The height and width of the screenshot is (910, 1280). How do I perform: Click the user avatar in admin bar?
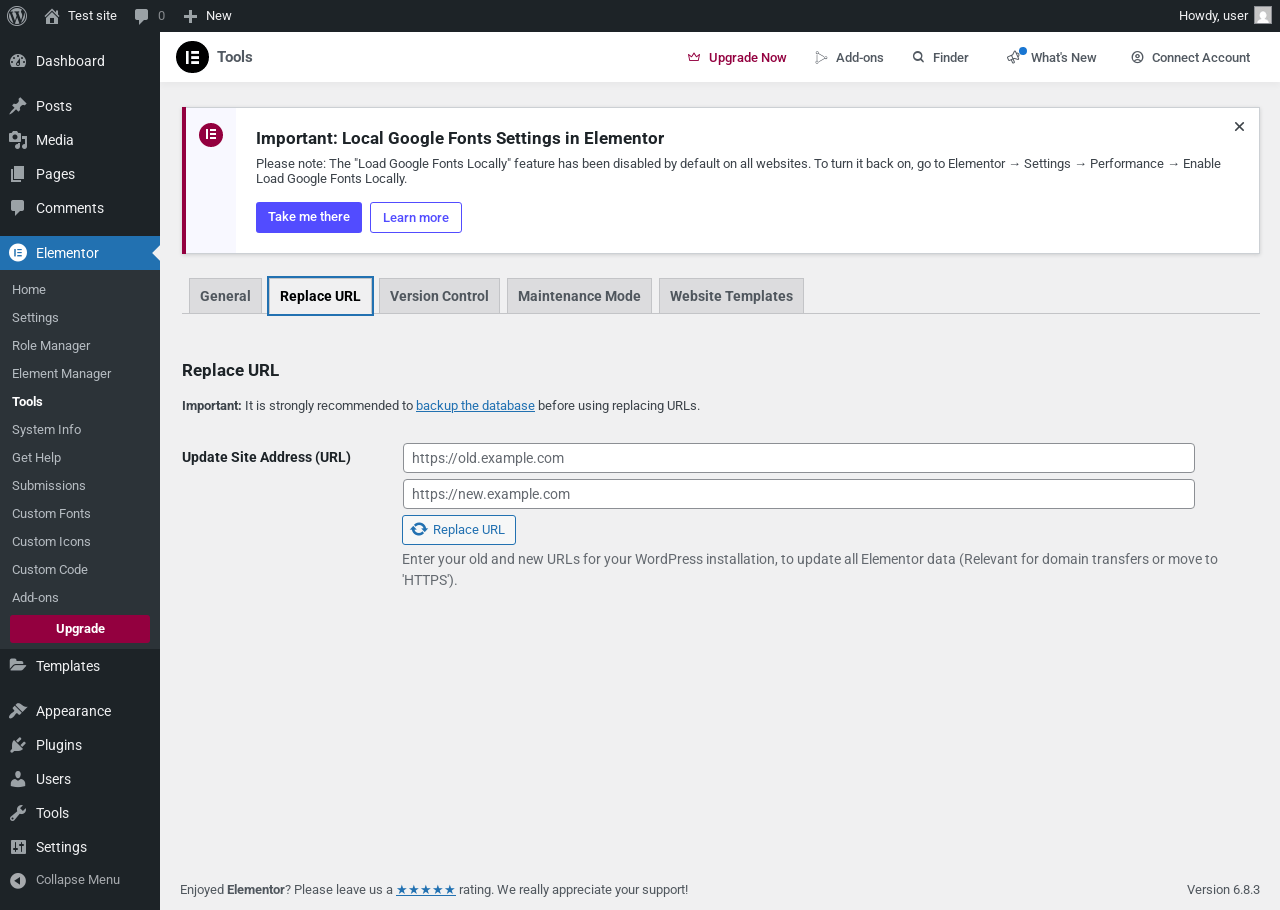pyautogui.click(x=1263, y=16)
